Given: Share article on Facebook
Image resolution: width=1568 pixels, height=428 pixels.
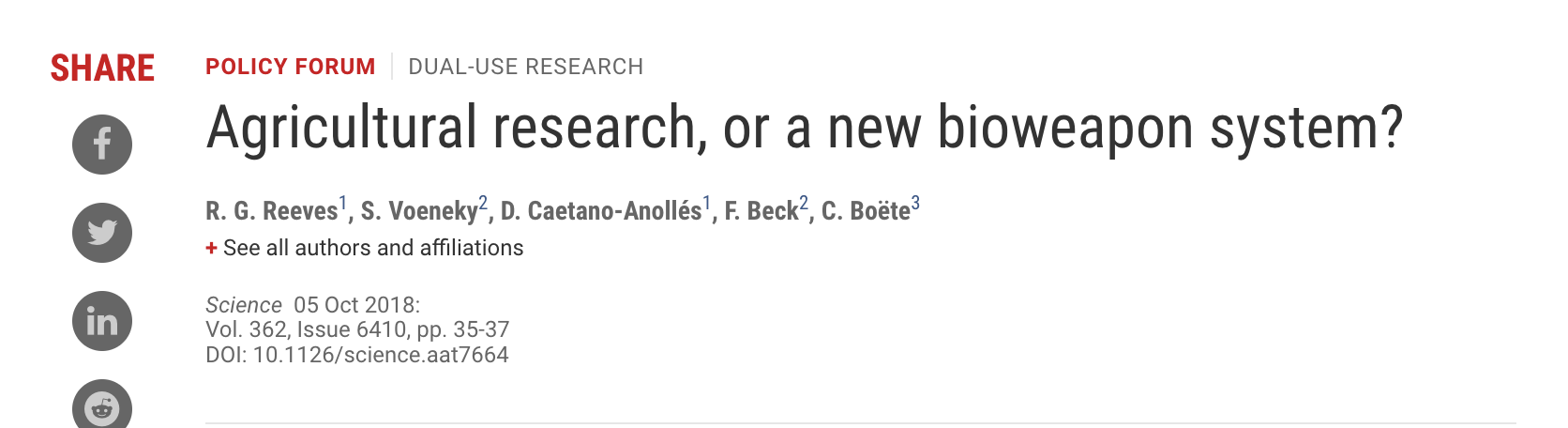Looking at the screenshot, I should 102,145.
